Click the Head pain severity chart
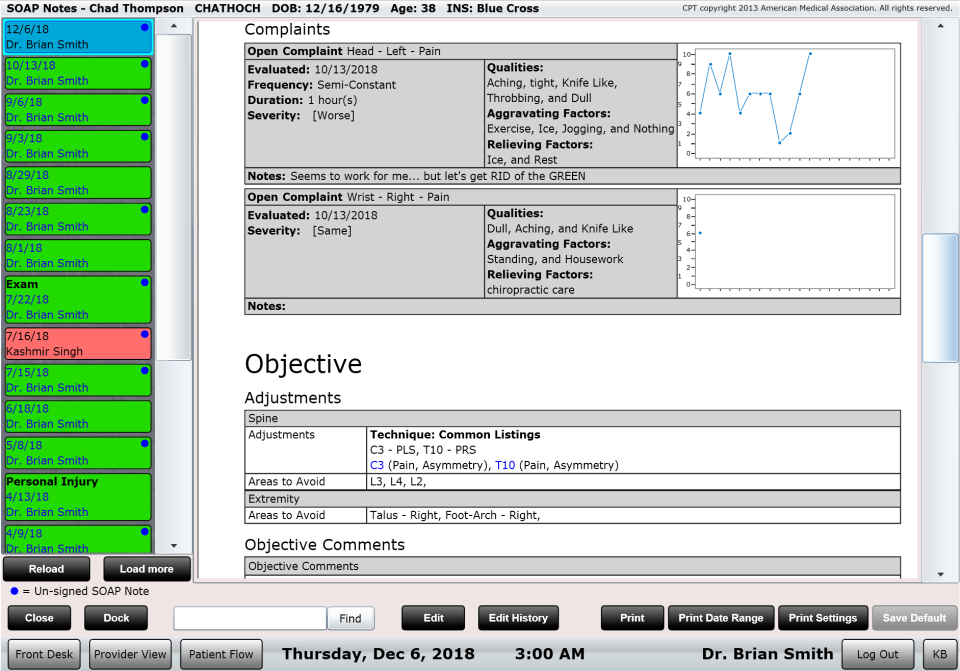The height and width of the screenshot is (671, 960). (789, 105)
